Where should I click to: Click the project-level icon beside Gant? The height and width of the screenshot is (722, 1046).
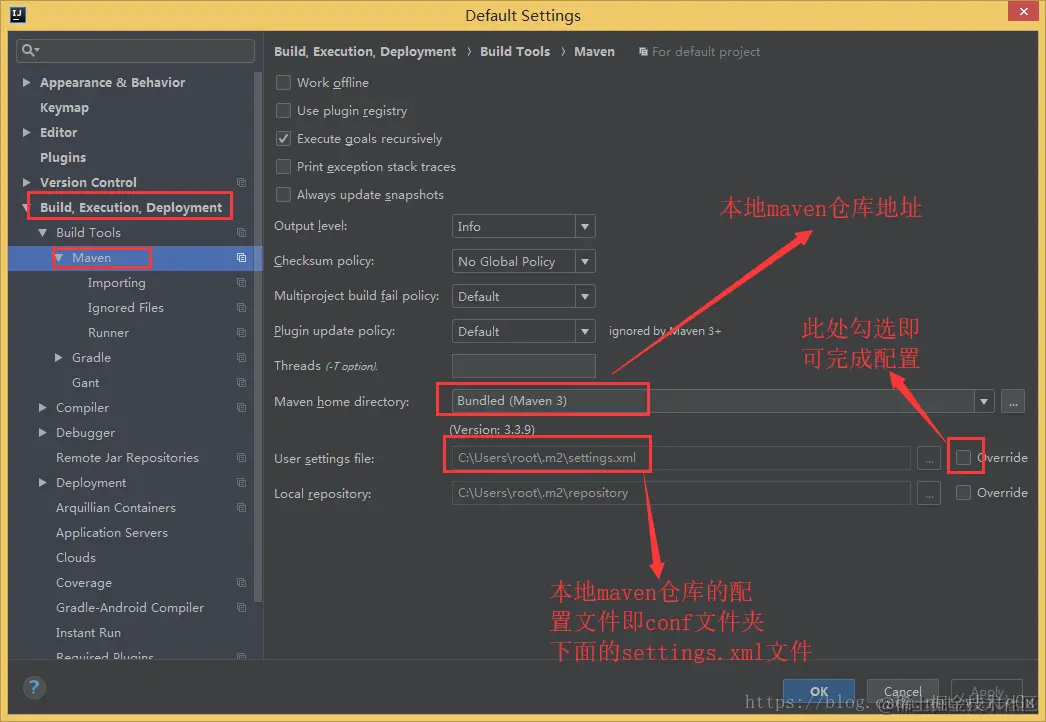point(241,382)
